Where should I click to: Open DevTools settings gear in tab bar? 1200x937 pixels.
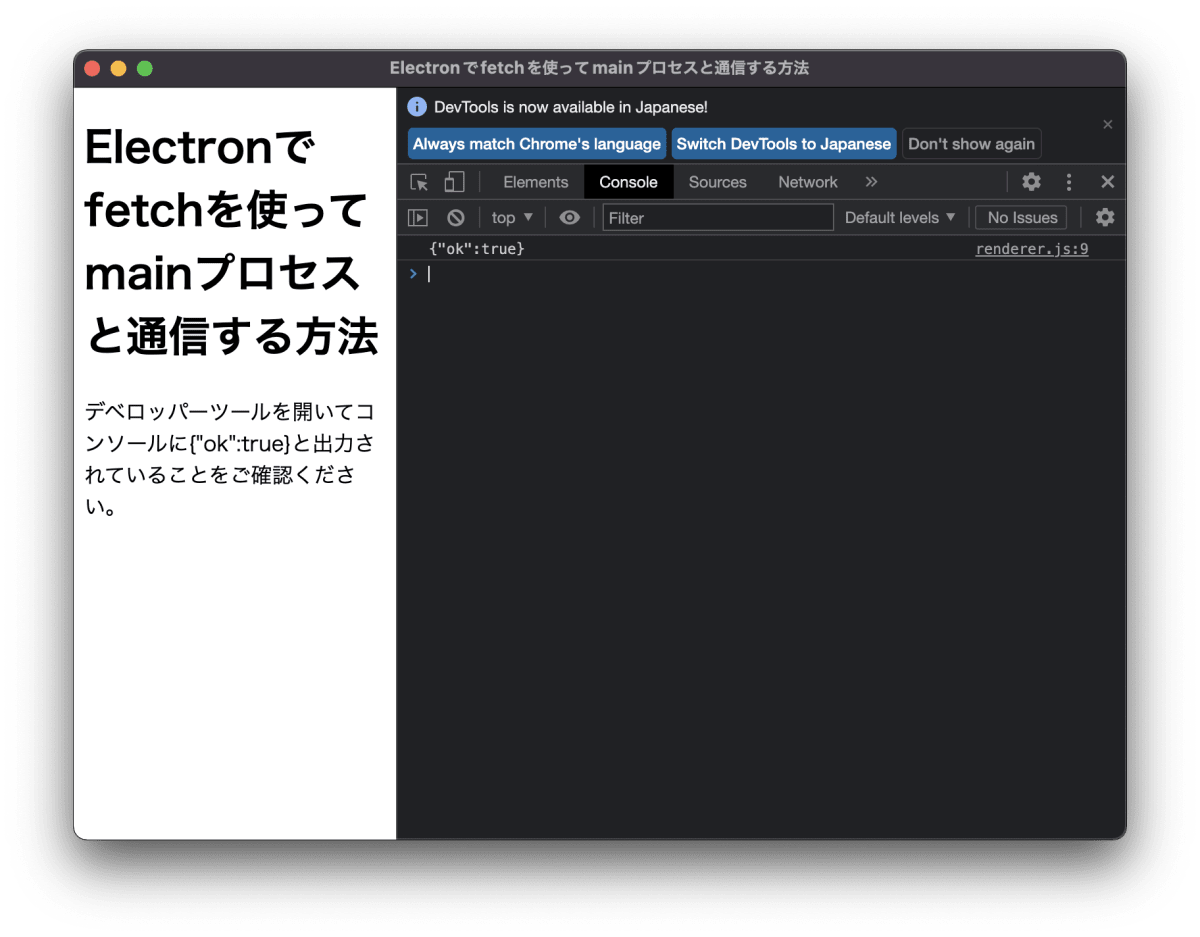coord(1031,182)
